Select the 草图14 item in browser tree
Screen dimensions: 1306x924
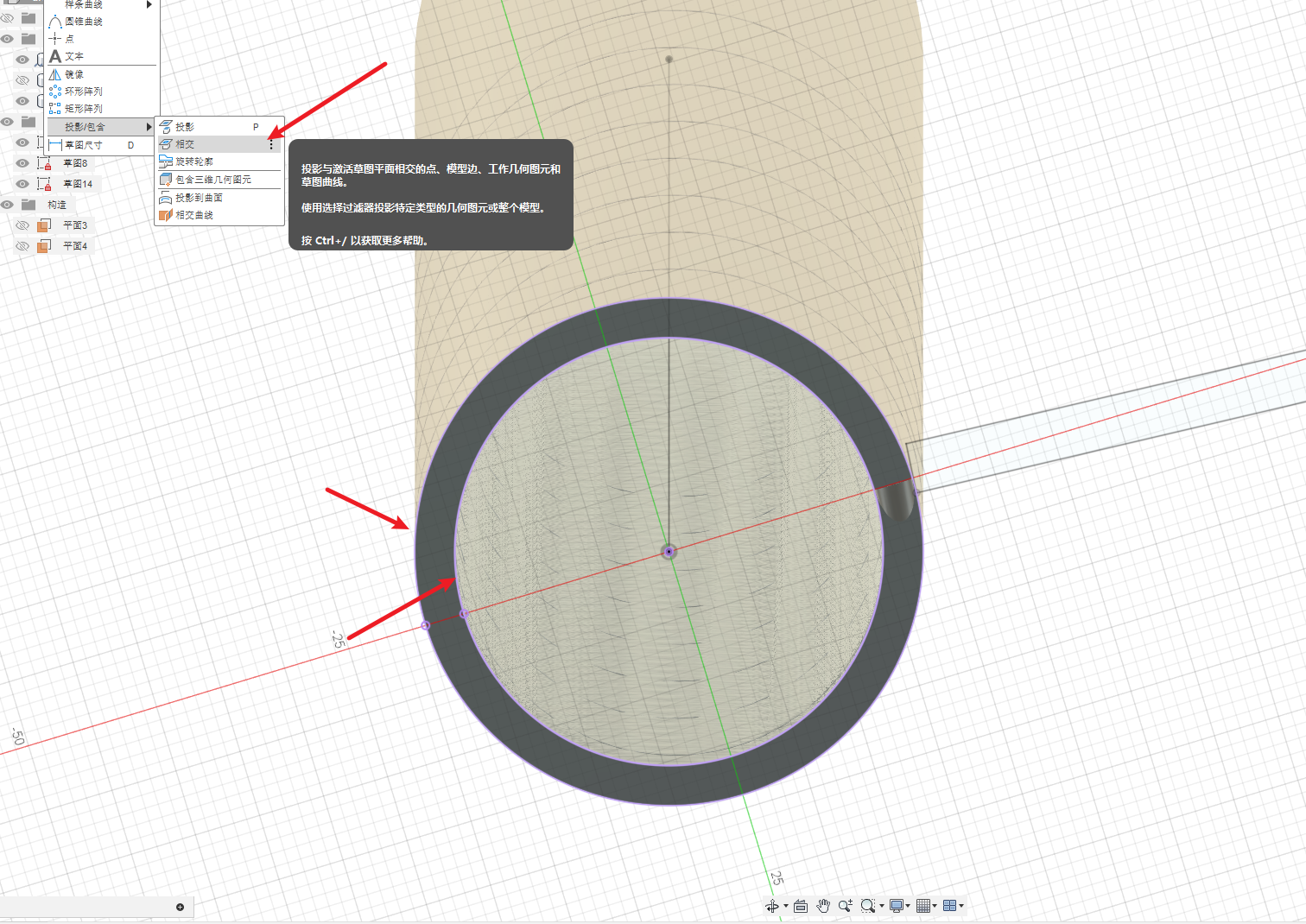point(77,184)
